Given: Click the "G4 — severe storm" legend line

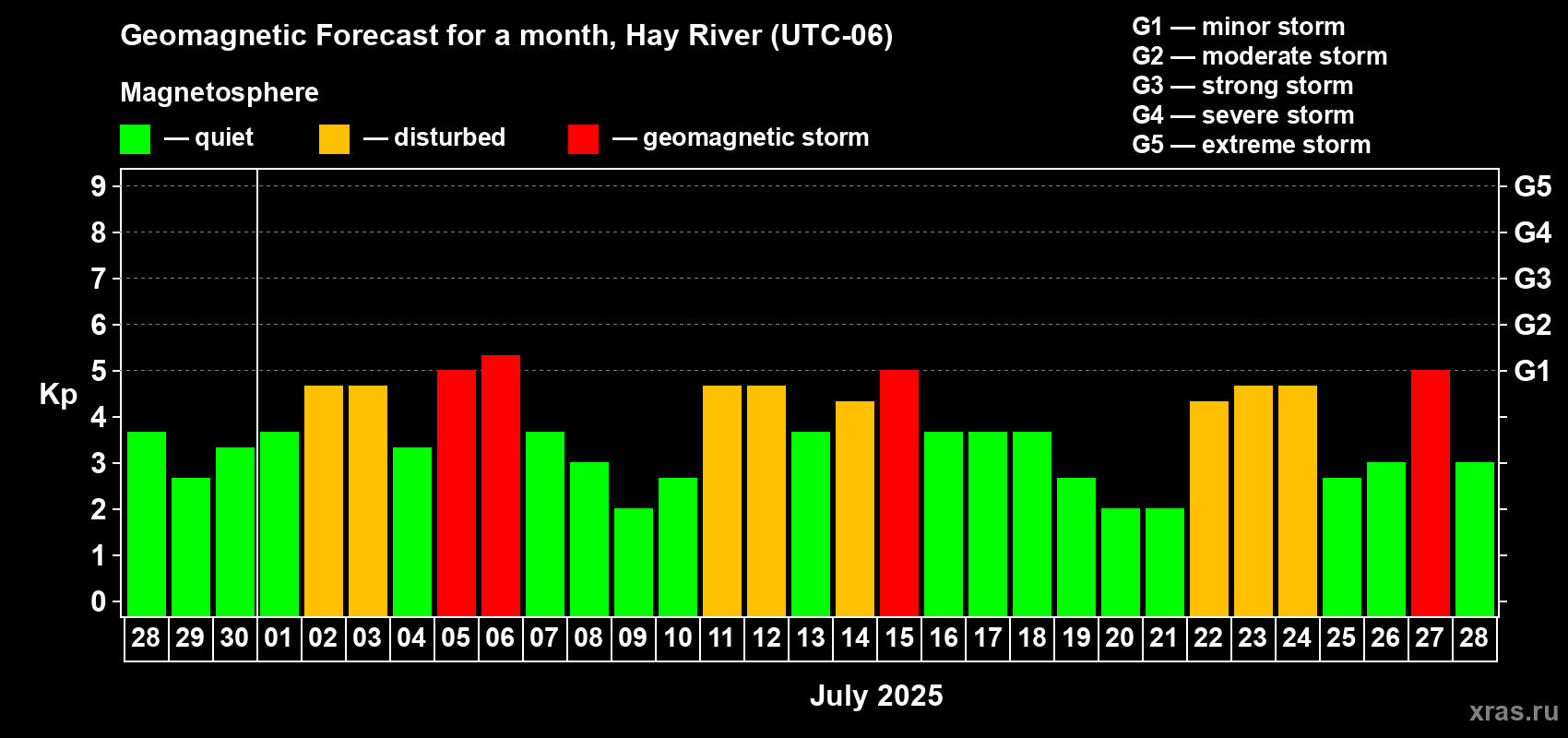Looking at the screenshot, I should coord(1242,115).
